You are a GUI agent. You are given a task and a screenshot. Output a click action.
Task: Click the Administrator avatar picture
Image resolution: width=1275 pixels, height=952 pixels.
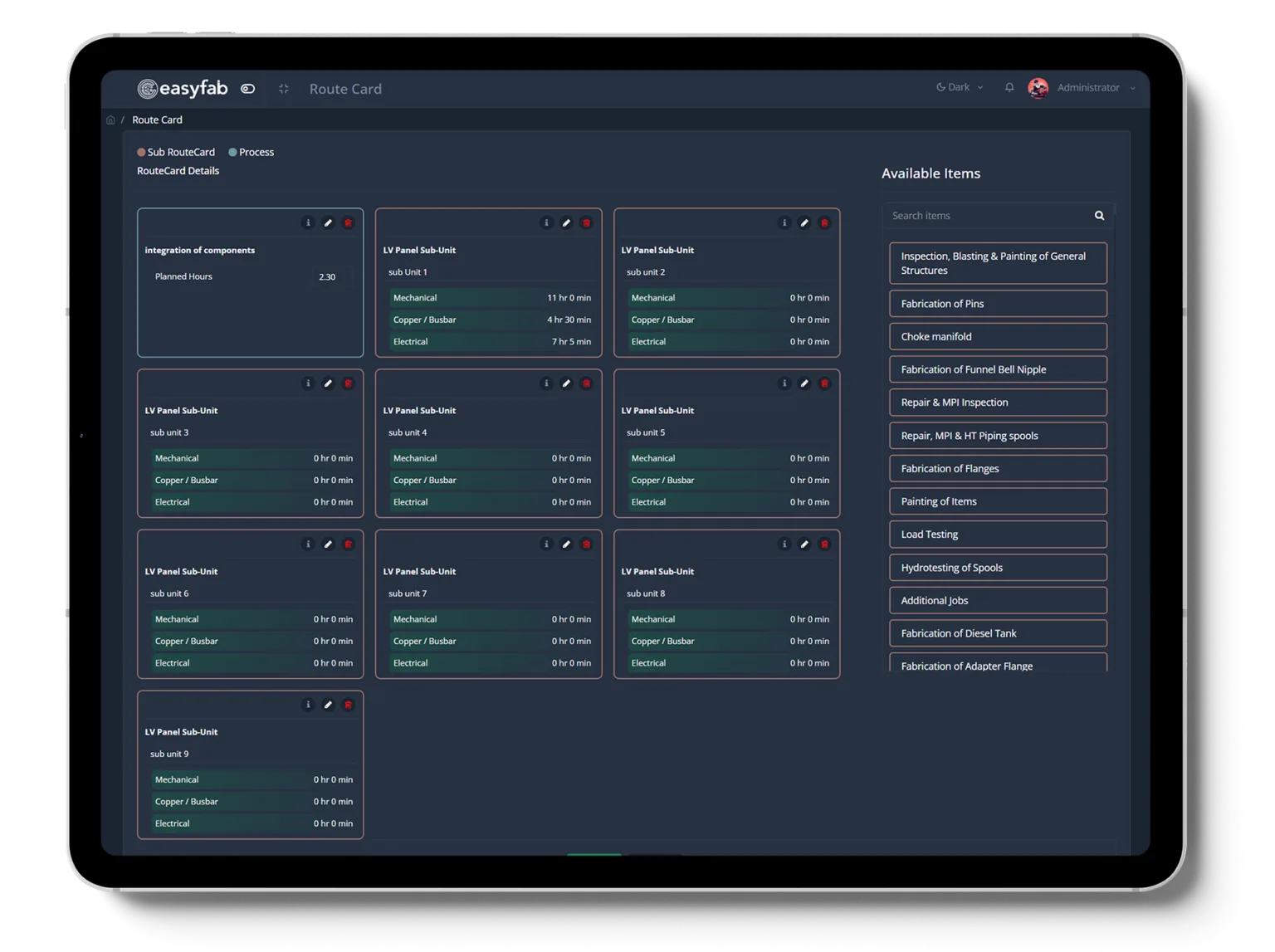click(1038, 88)
